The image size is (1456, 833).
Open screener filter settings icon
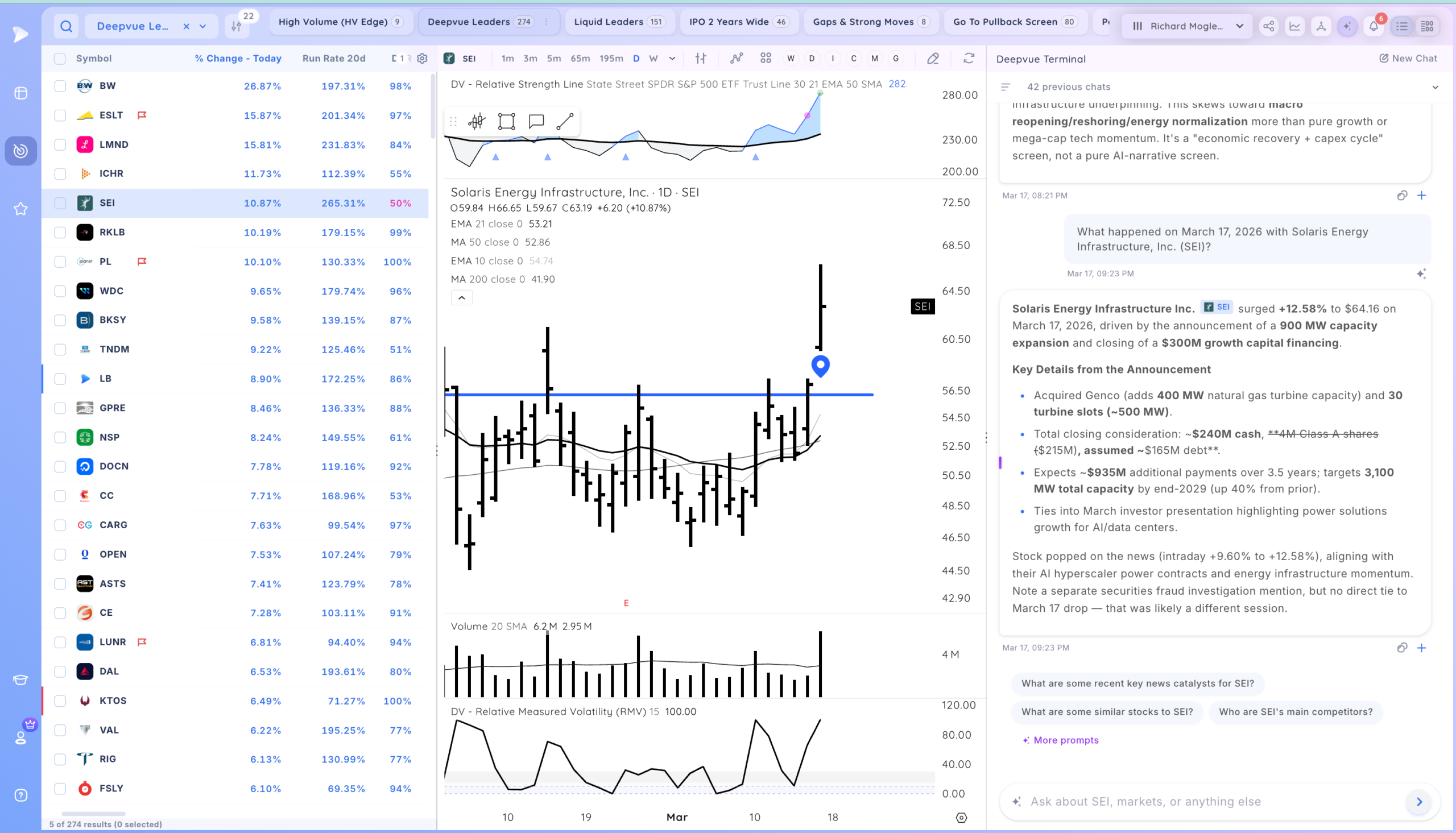[x=236, y=26]
